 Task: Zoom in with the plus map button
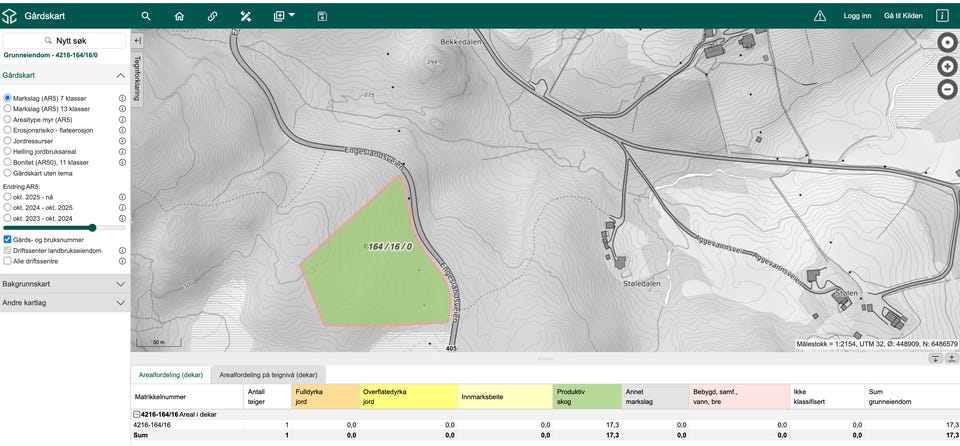947,66
